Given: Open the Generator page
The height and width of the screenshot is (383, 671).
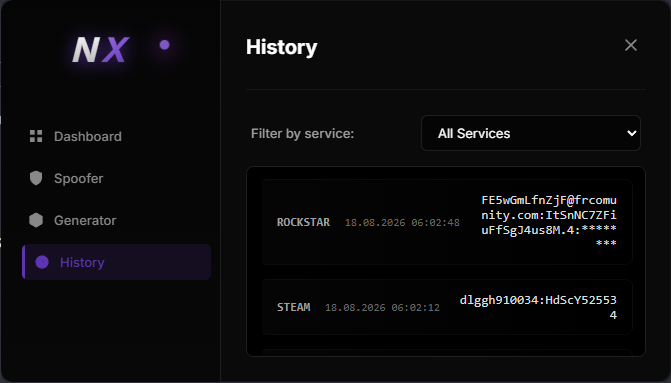Looking at the screenshot, I should coord(116,220).
